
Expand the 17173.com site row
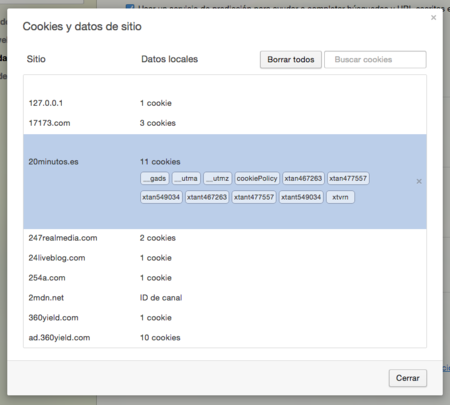[x=225, y=123]
